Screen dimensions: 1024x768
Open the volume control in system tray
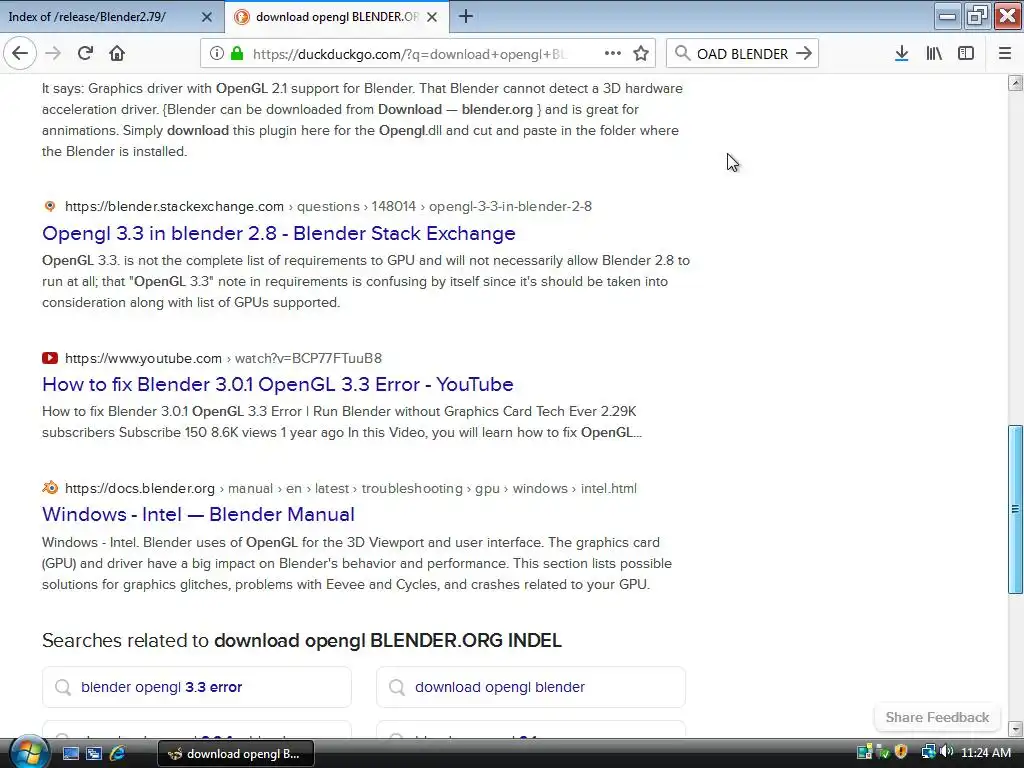(946, 752)
